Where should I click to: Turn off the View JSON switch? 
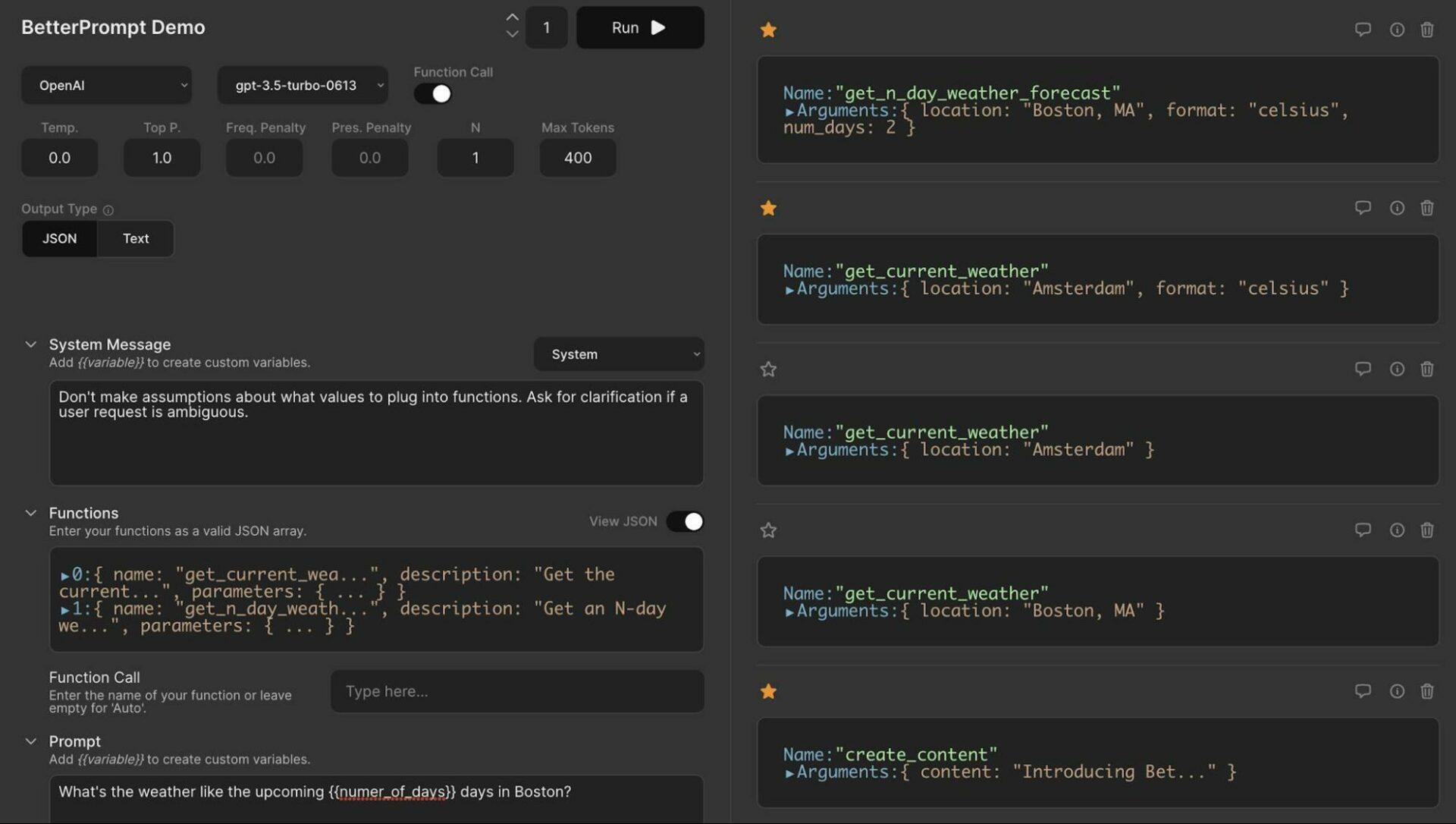pyautogui.click(x=685, y=521)
